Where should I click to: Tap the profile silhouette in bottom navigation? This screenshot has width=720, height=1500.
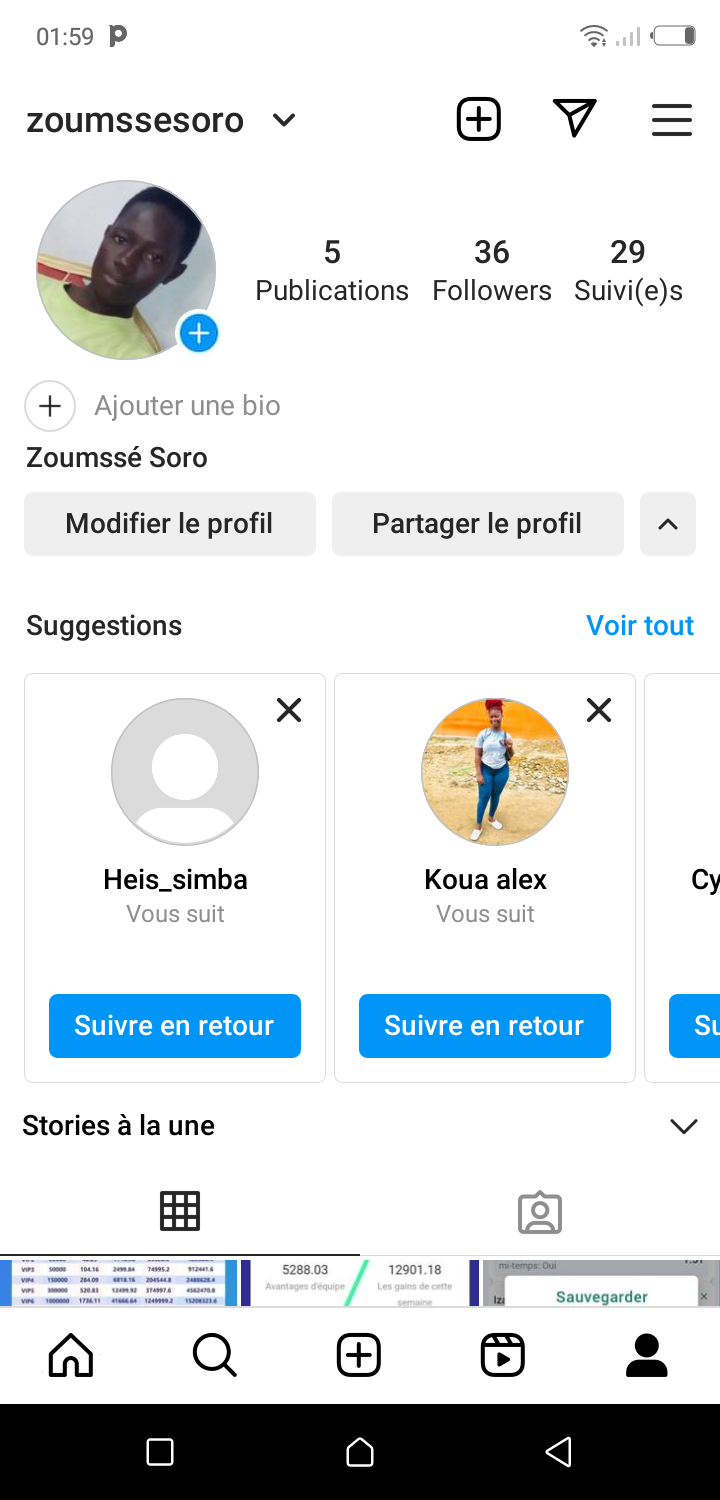point(646,1356)
